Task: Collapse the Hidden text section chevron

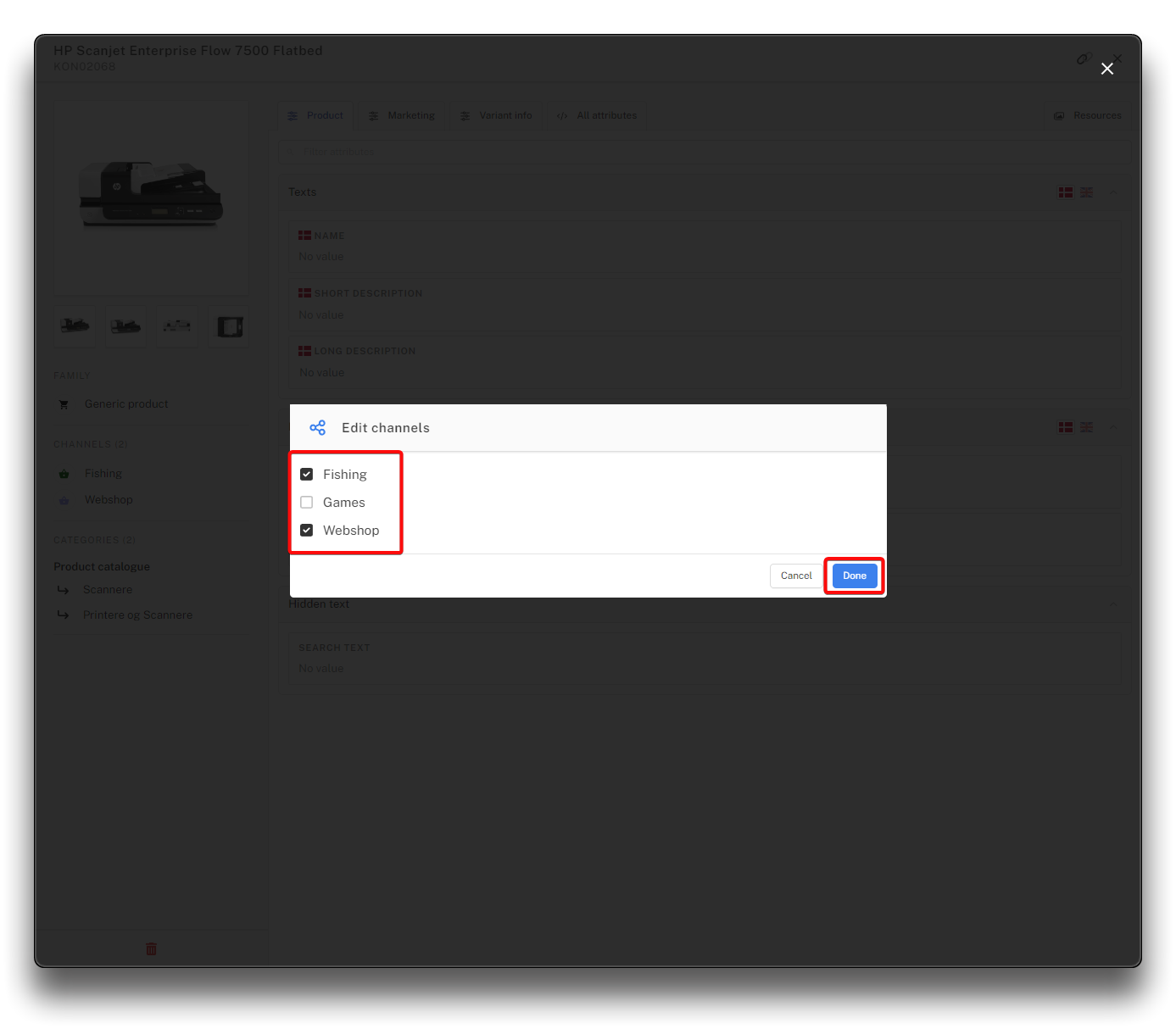Action: (x=1113, y=604)
